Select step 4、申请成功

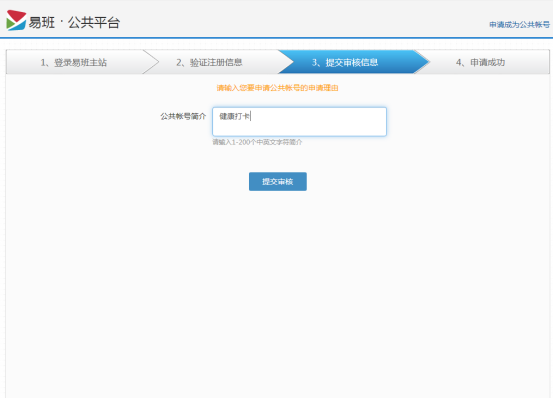(481, 62)
